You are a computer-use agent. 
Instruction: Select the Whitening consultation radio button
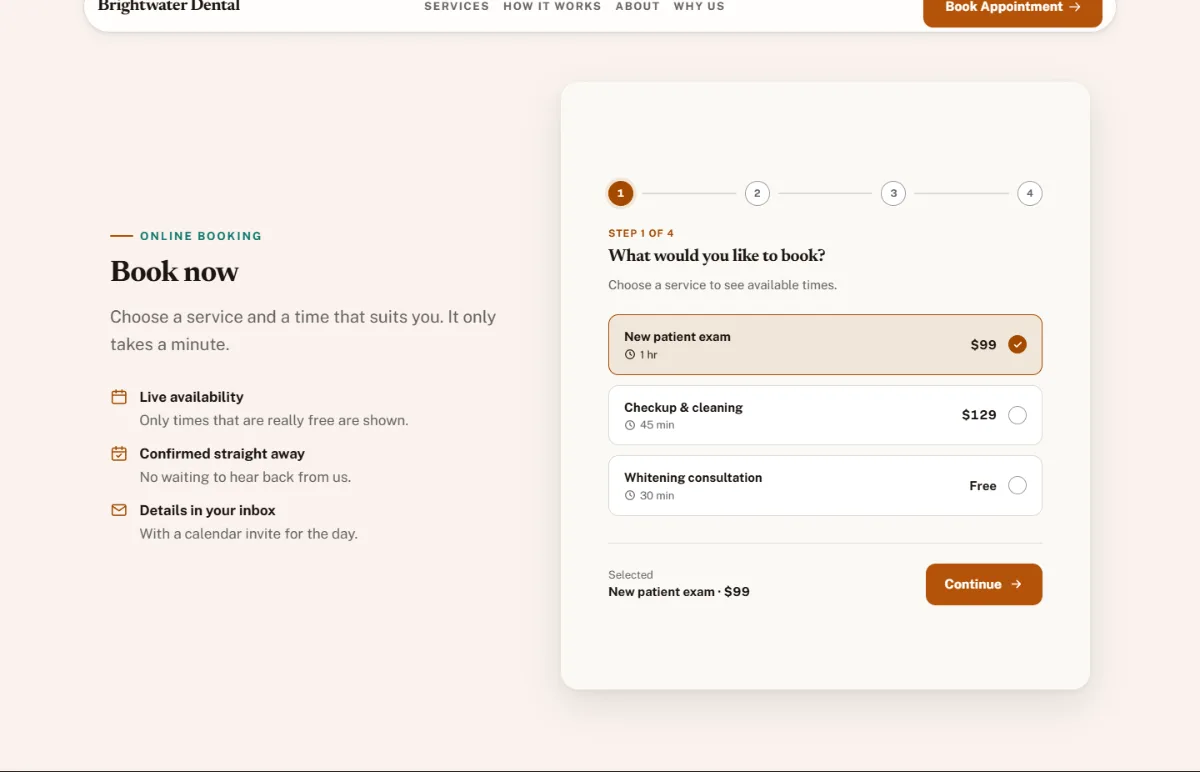[1017, 486]
